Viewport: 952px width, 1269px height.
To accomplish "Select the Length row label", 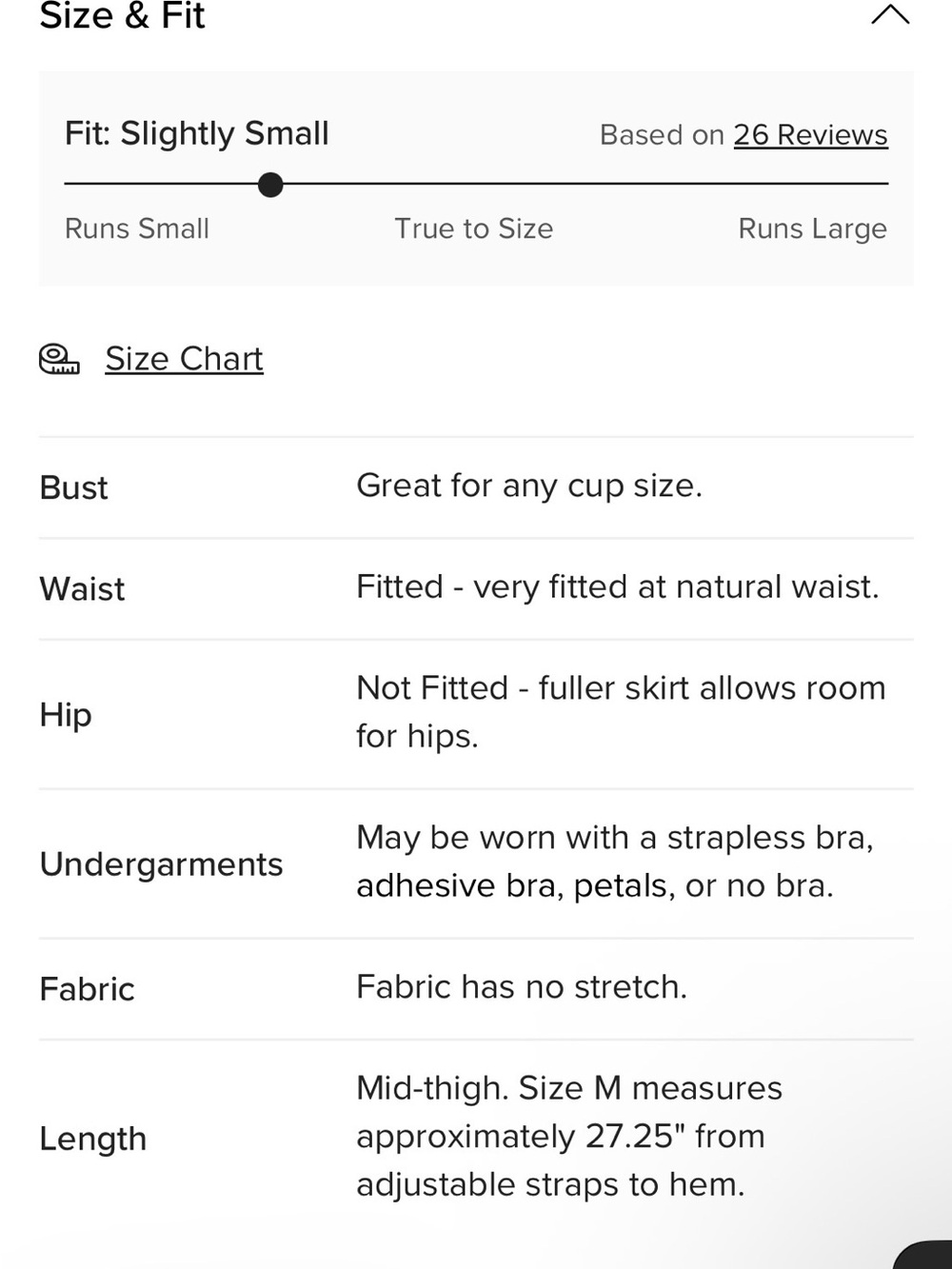I will (x=93, y=1139).
